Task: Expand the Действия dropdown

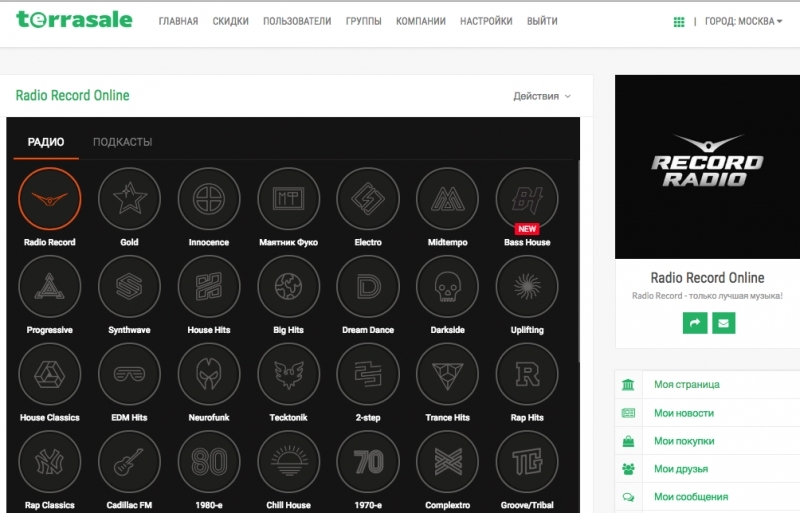Action: pos(542,96)
